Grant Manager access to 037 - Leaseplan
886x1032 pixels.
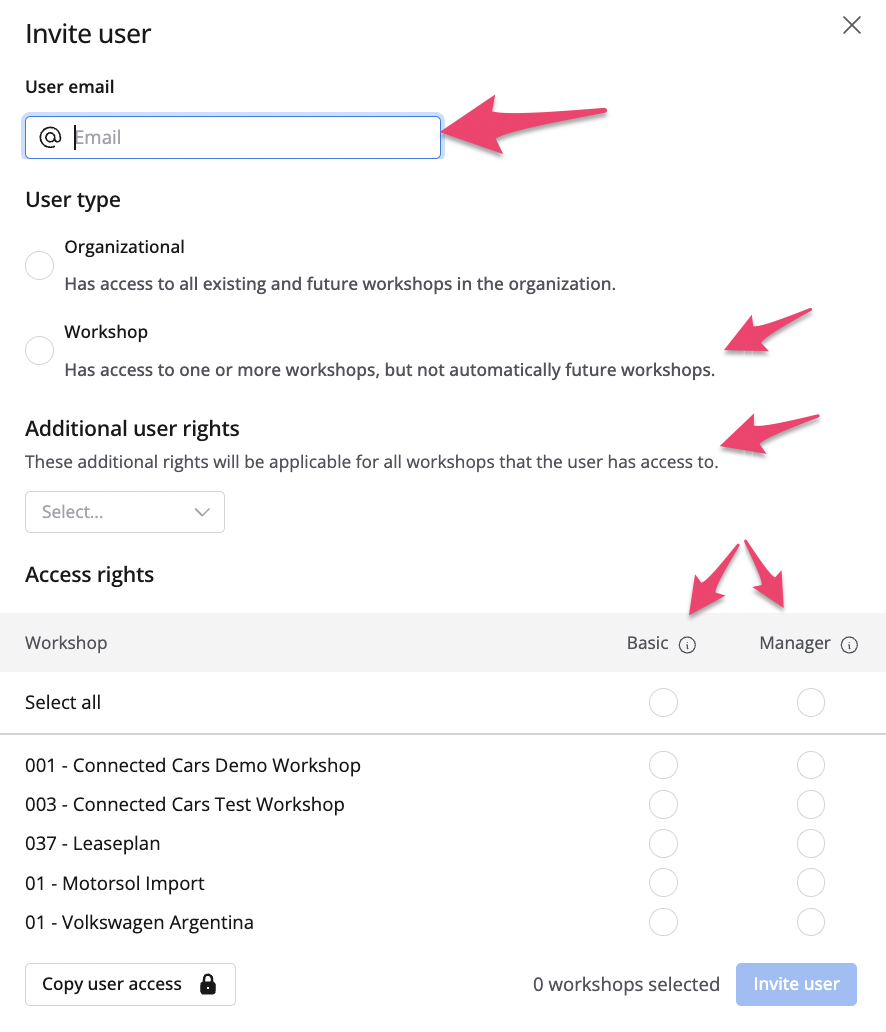point(811,843)
